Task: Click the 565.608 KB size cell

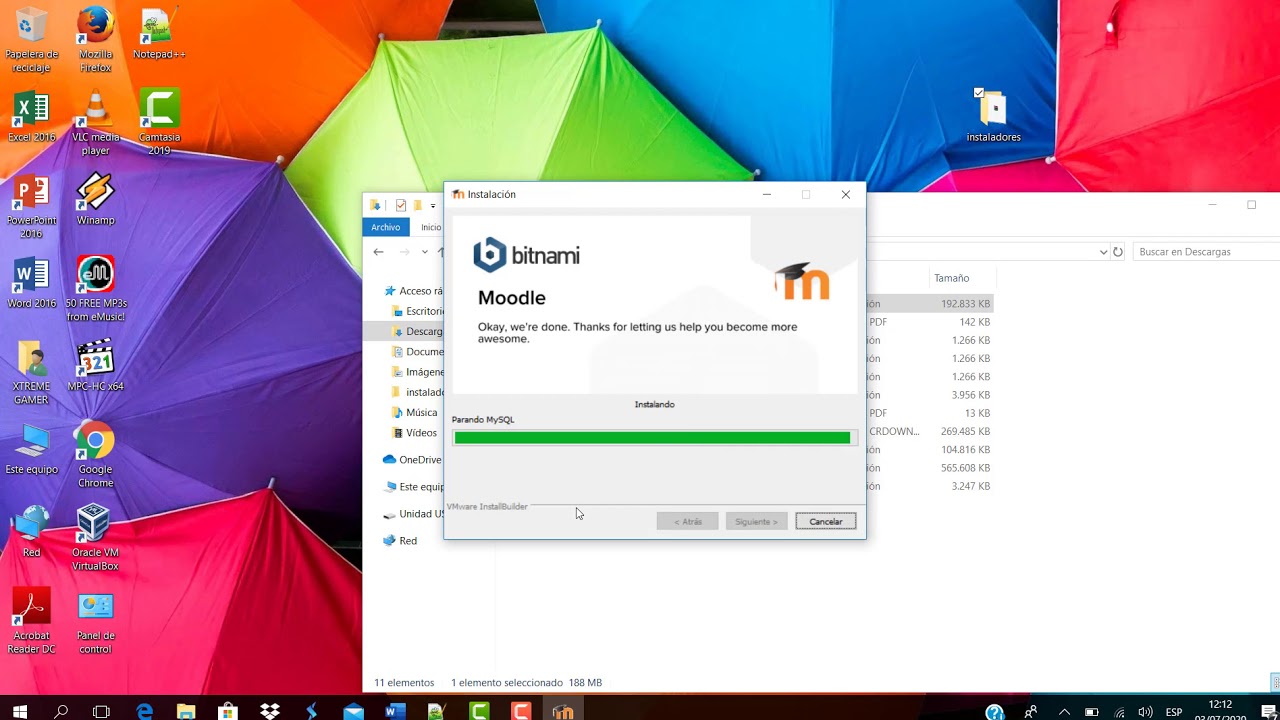Action: 965,468
